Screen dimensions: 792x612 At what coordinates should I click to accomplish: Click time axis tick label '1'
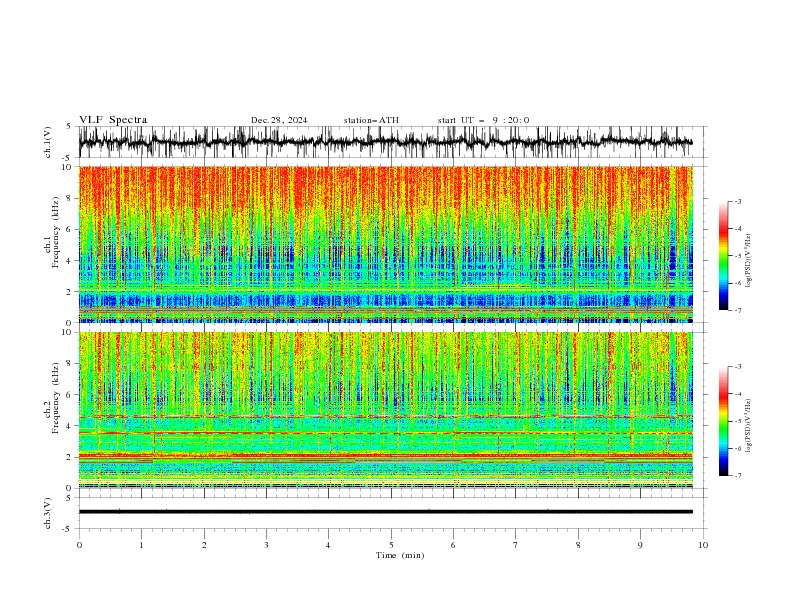pos(141,545)
